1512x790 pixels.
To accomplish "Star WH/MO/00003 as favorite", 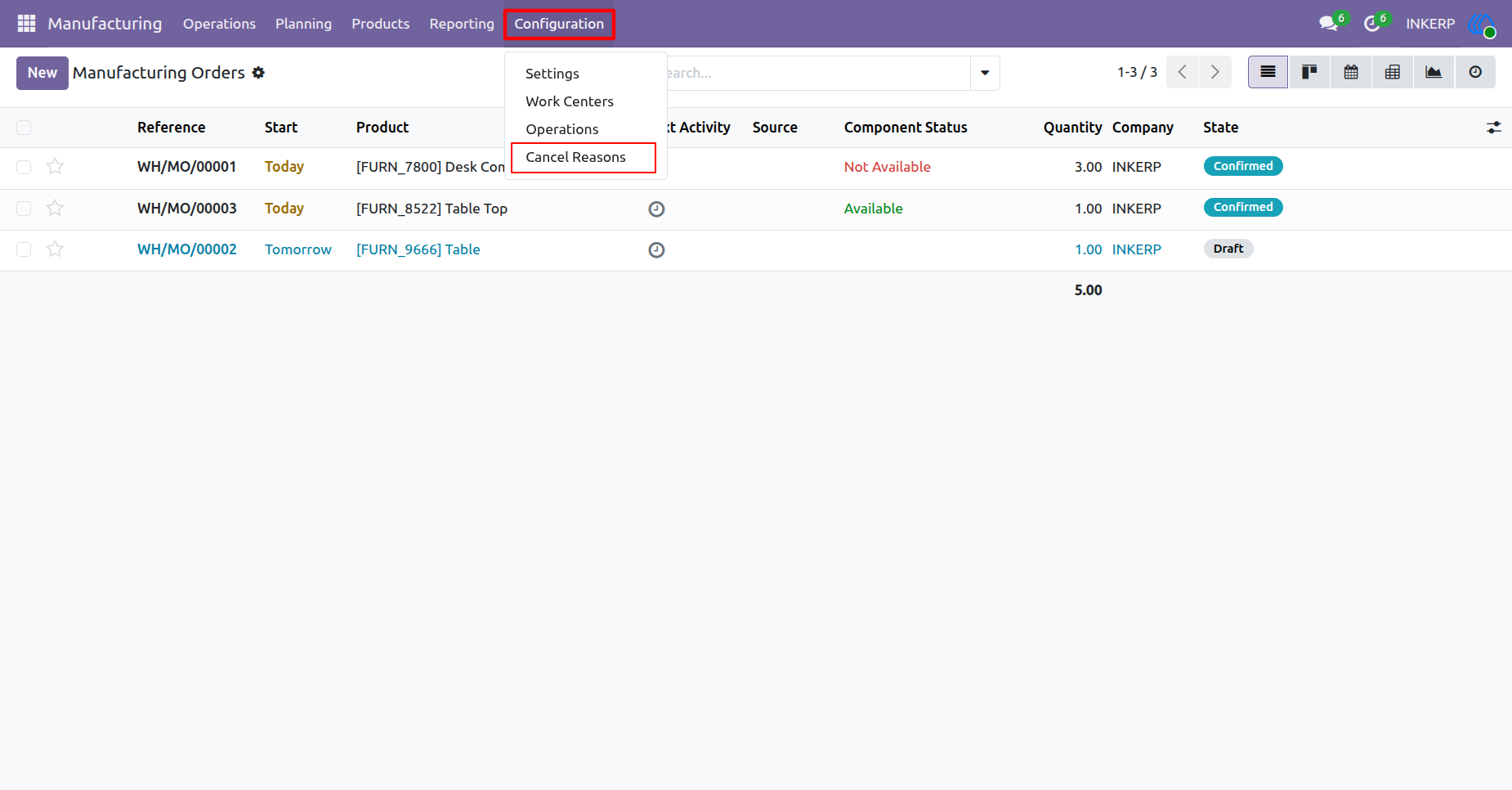I will (x=55, y=208).
